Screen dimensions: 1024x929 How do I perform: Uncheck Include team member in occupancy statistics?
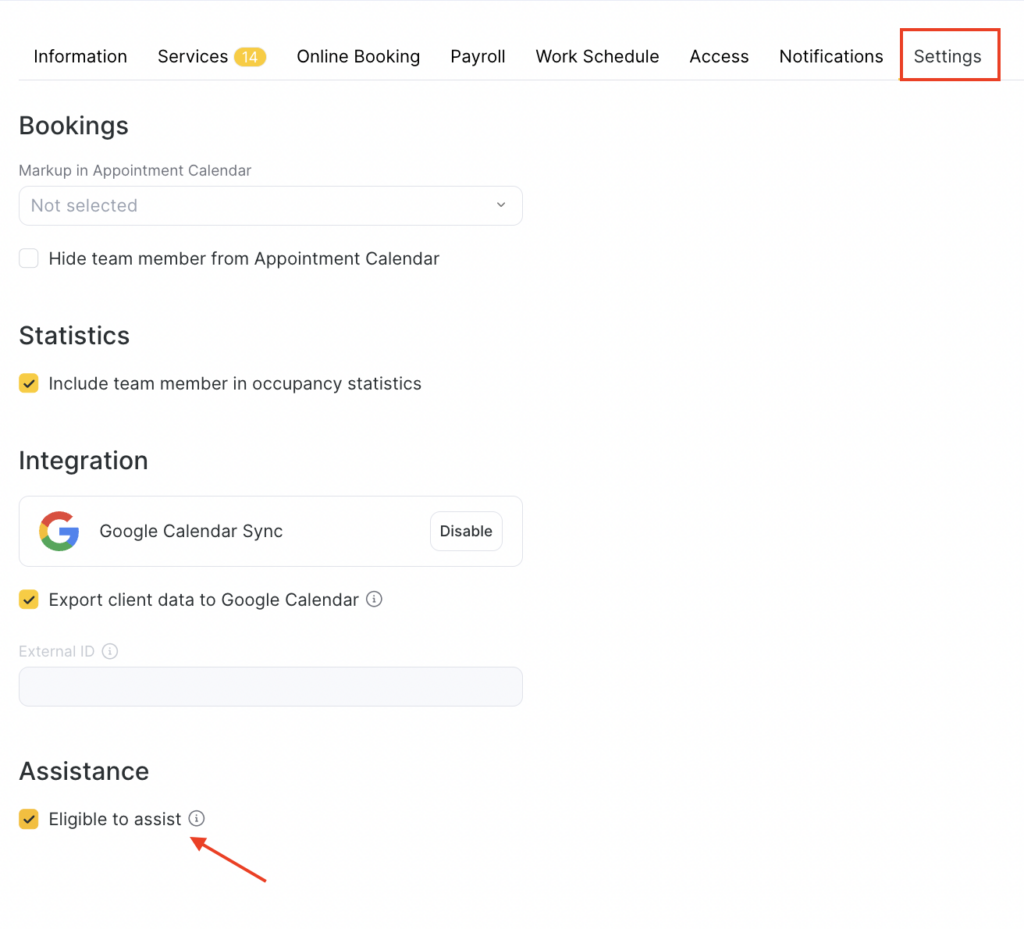coord(29,384)
